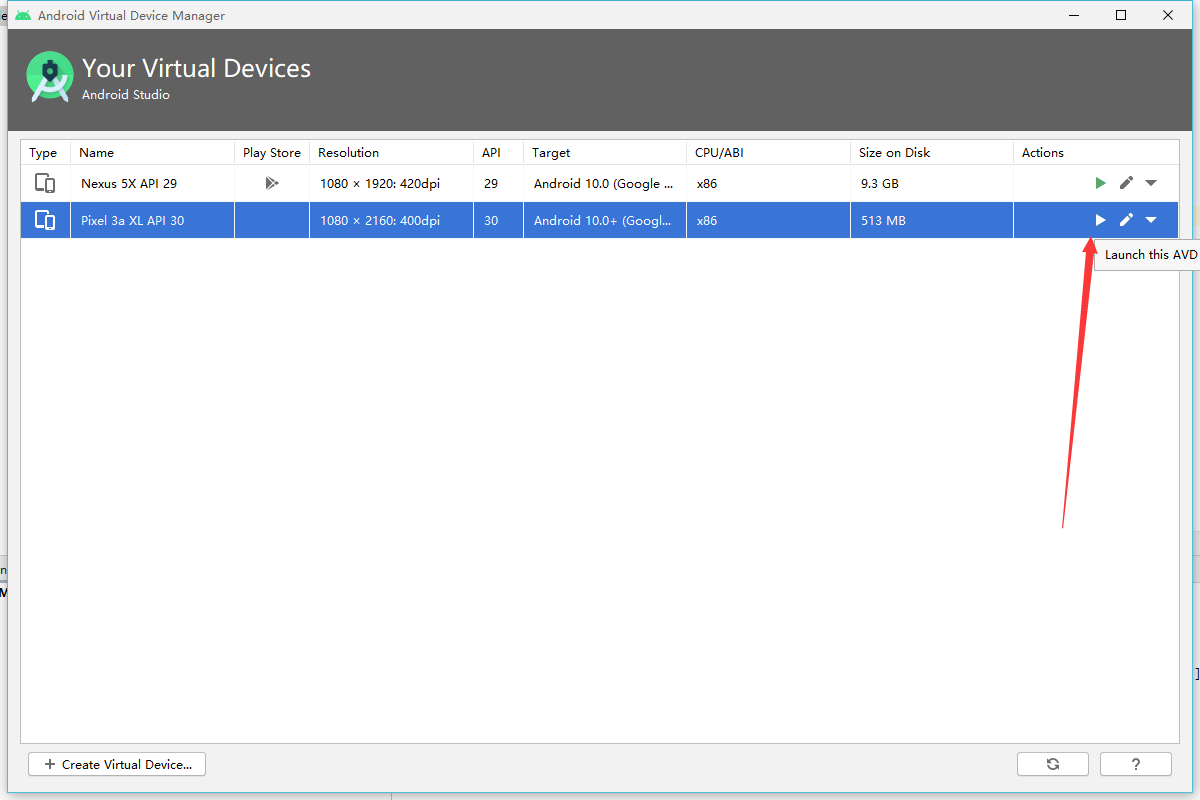The image size is (1200, 800).
Task: Minimize the AVD Manager window
Action: (x=1074, y=15)
